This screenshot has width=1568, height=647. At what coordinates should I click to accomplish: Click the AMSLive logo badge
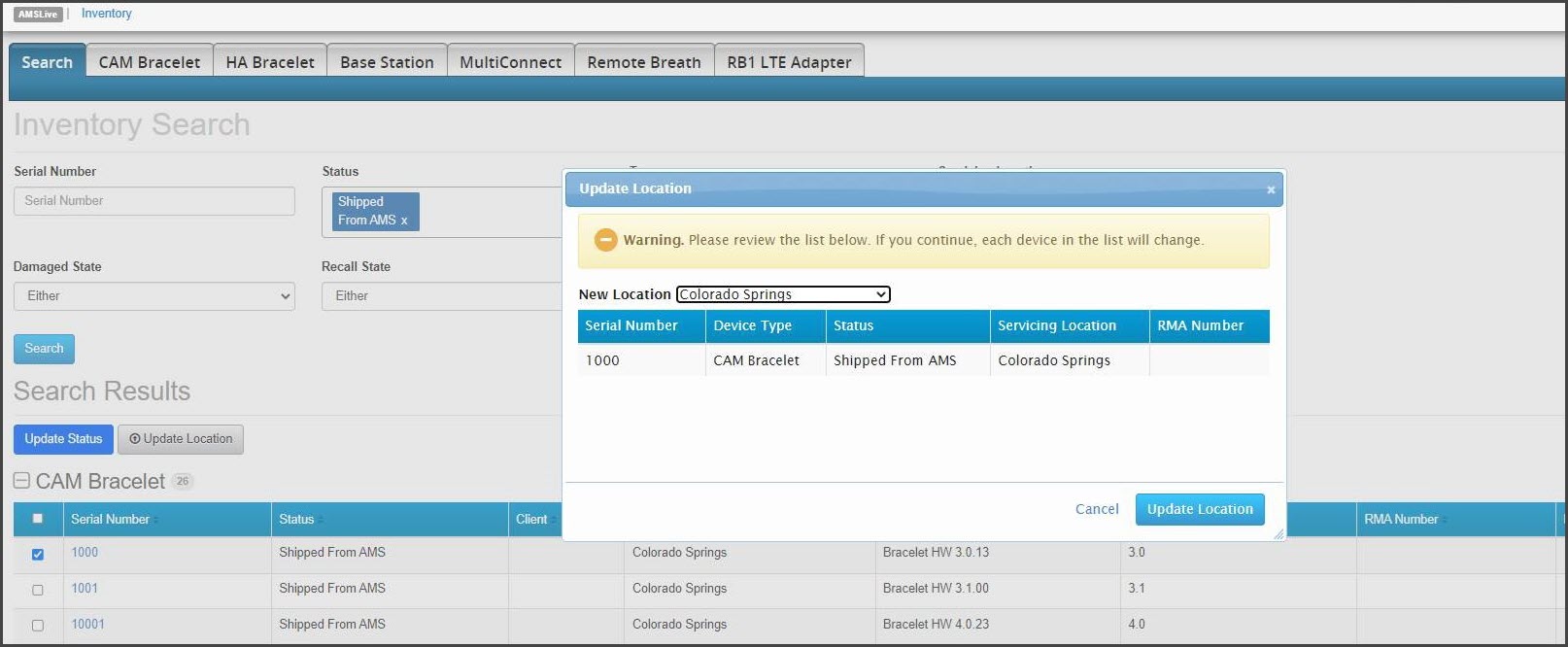pos(39,14)
